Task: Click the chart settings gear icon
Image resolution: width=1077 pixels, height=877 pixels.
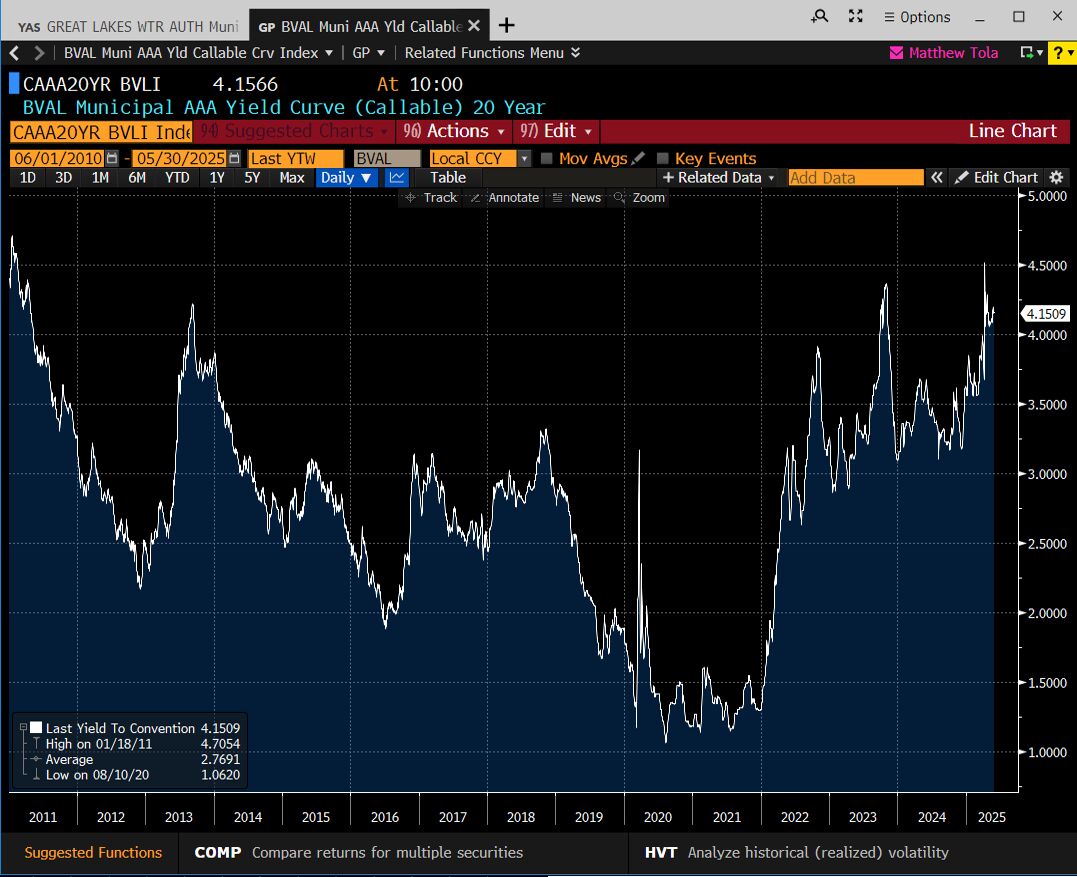Action: [1056, 177]
